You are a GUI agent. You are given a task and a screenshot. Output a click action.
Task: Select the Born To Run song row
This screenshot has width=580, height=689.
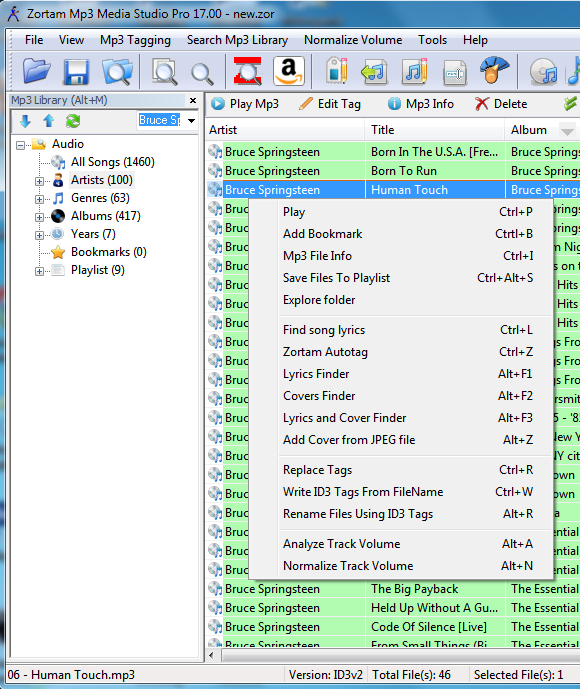pos(393,171)
